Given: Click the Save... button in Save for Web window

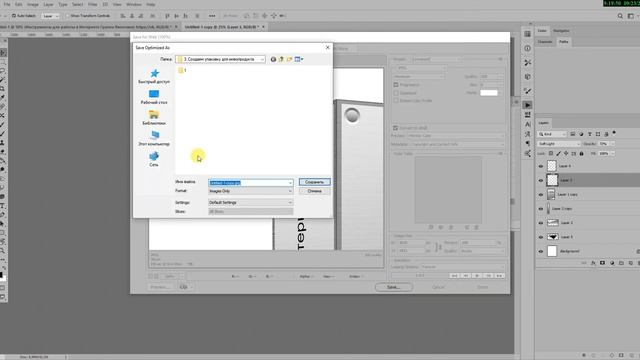Looking at the screenshot, I should [393, 287].
